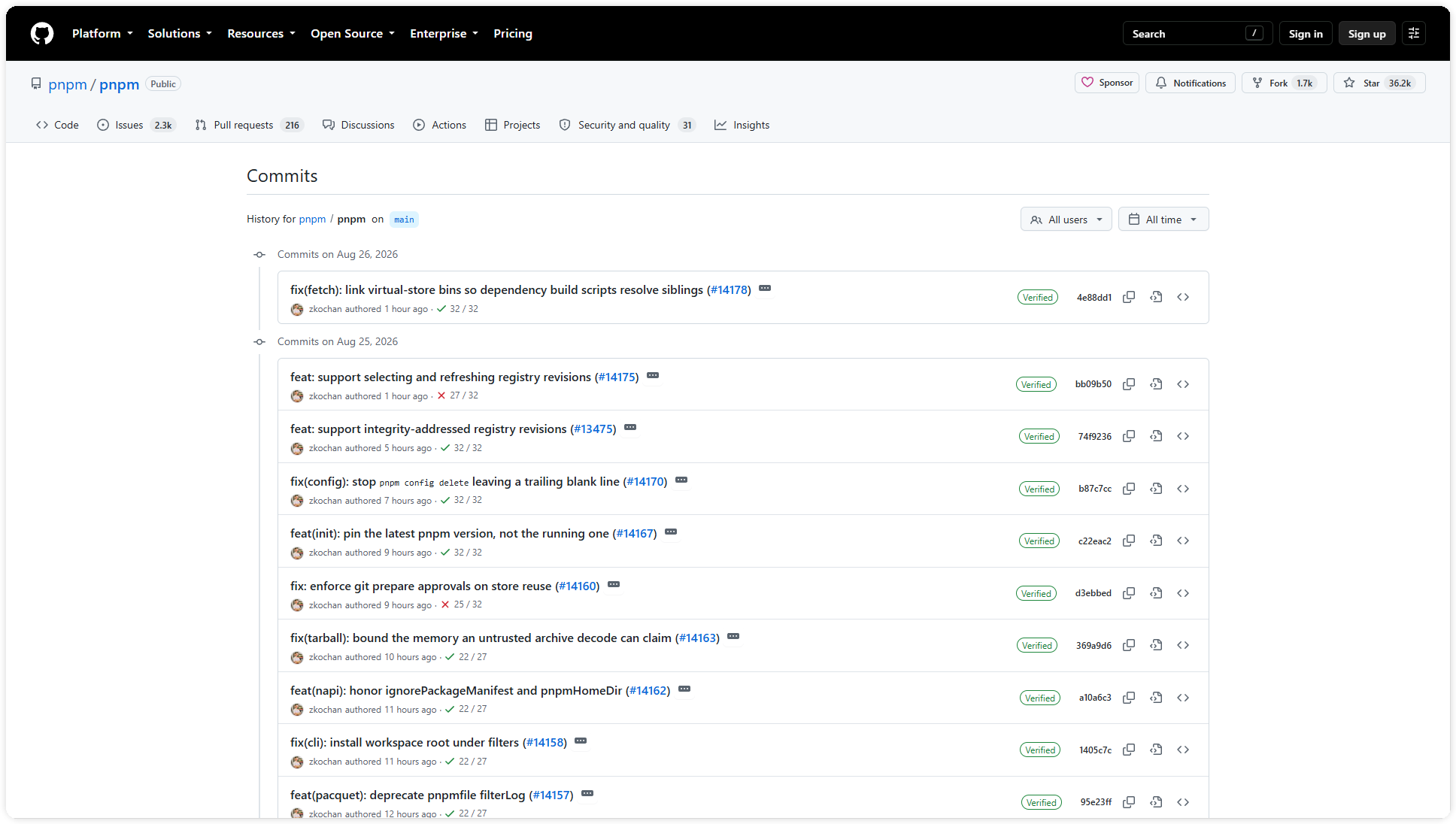Copy full SHA for commit 4e88dd1

(x=1129, y=297)
